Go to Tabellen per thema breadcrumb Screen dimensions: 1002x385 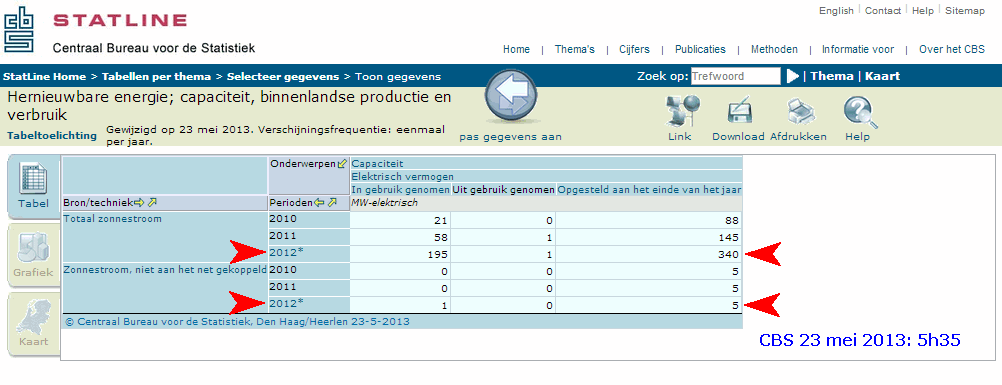(x=157, y=77)
